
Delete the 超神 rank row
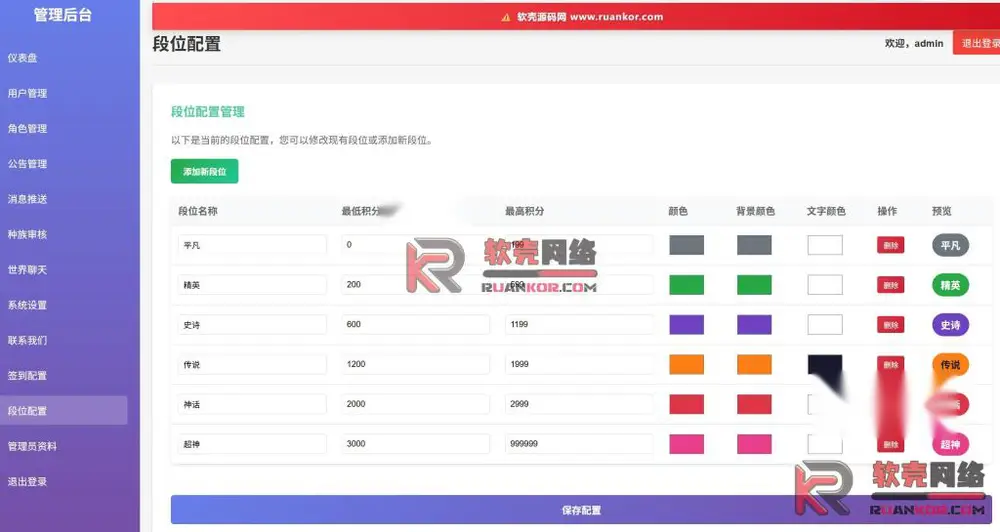890,444
